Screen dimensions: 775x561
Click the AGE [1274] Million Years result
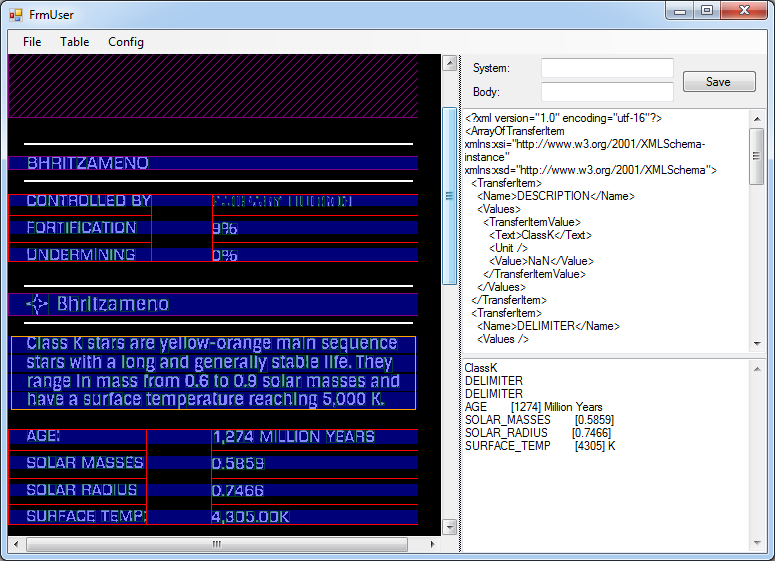pos(534,407)
